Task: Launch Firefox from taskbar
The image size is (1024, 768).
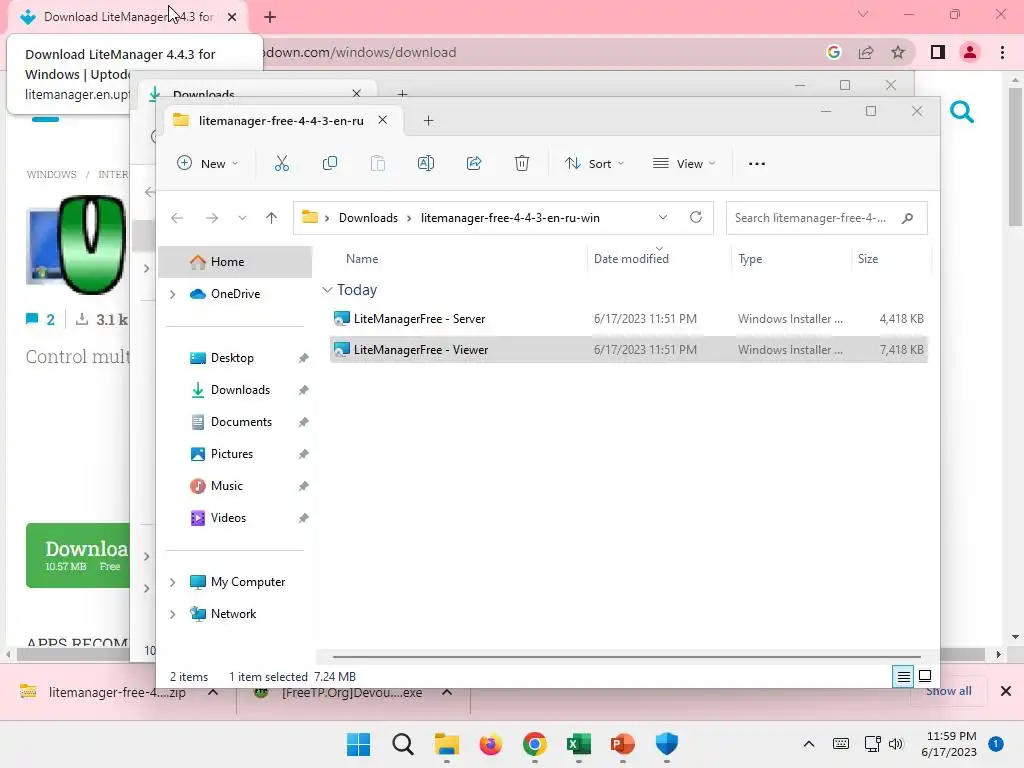Action: tap(490, 744)
